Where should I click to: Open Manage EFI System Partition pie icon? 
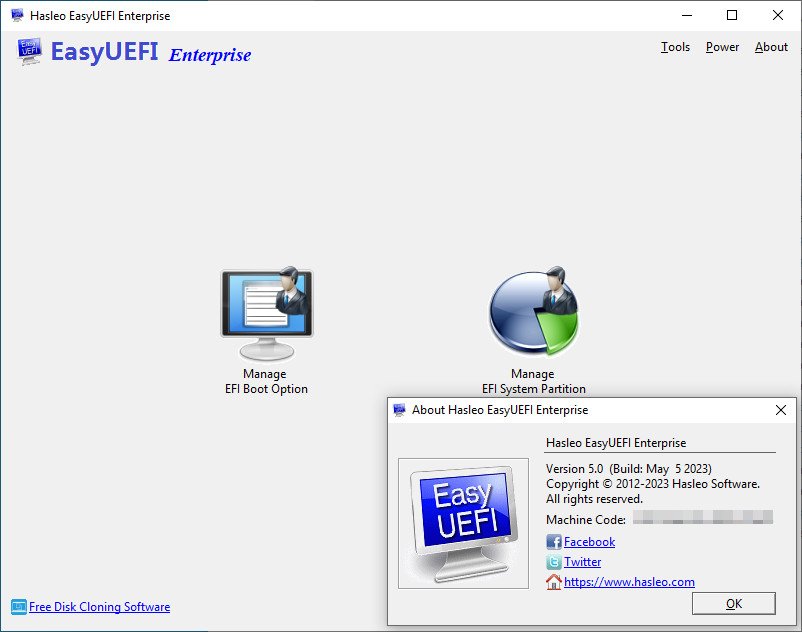[x=533, y=311]
